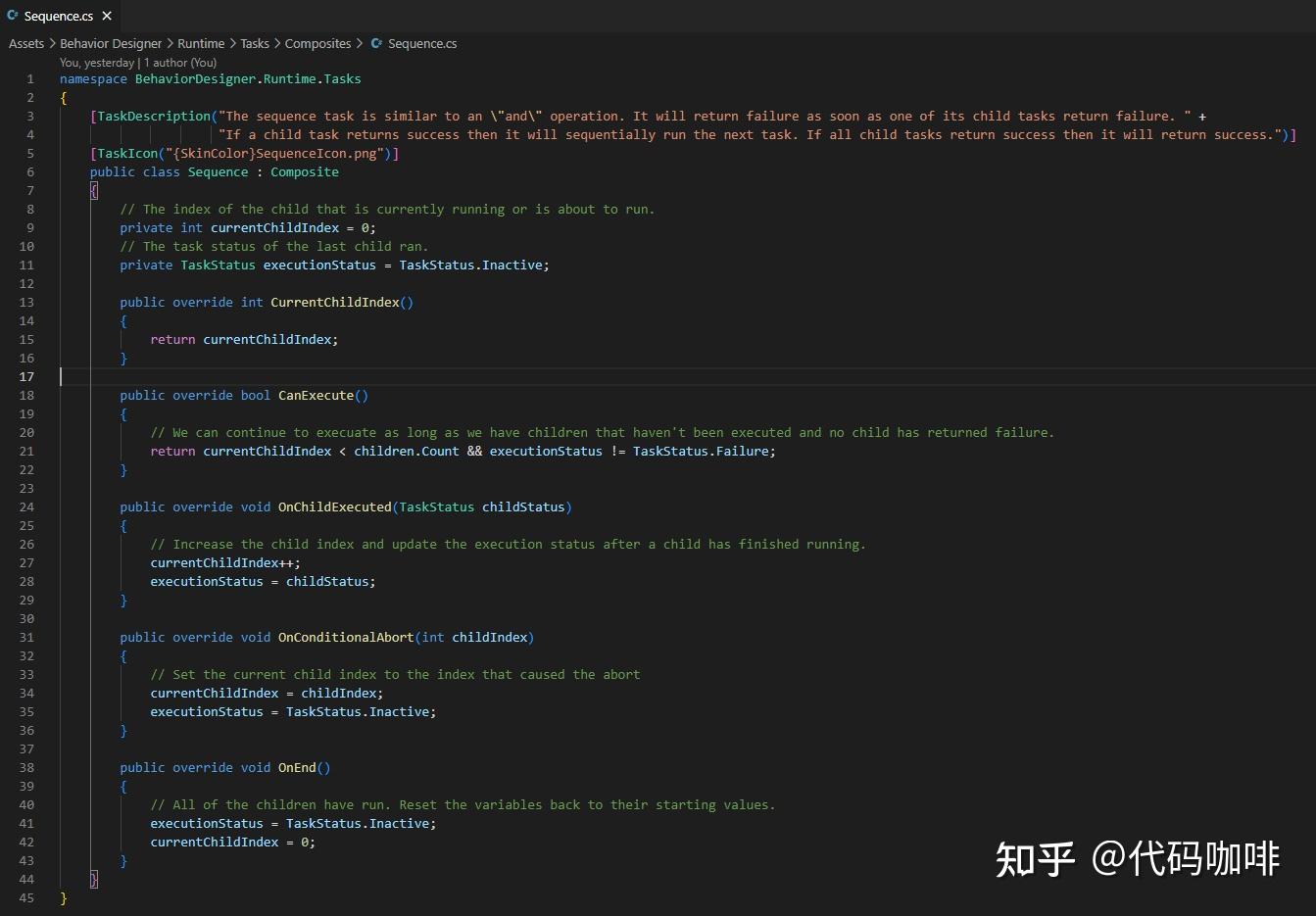The height and width of the screenshot is (916, 1316).
Task: Open the Behavior Designer breadcrumb
Action: pos(111,44)
